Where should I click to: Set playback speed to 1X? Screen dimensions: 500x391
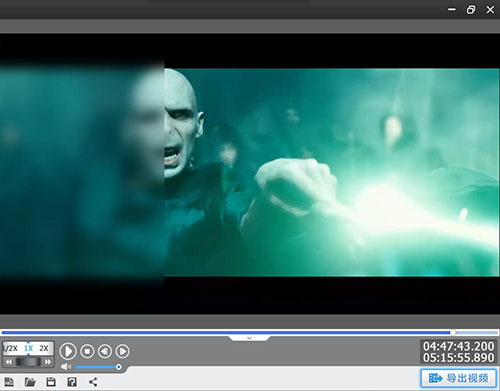coord(28,349)
